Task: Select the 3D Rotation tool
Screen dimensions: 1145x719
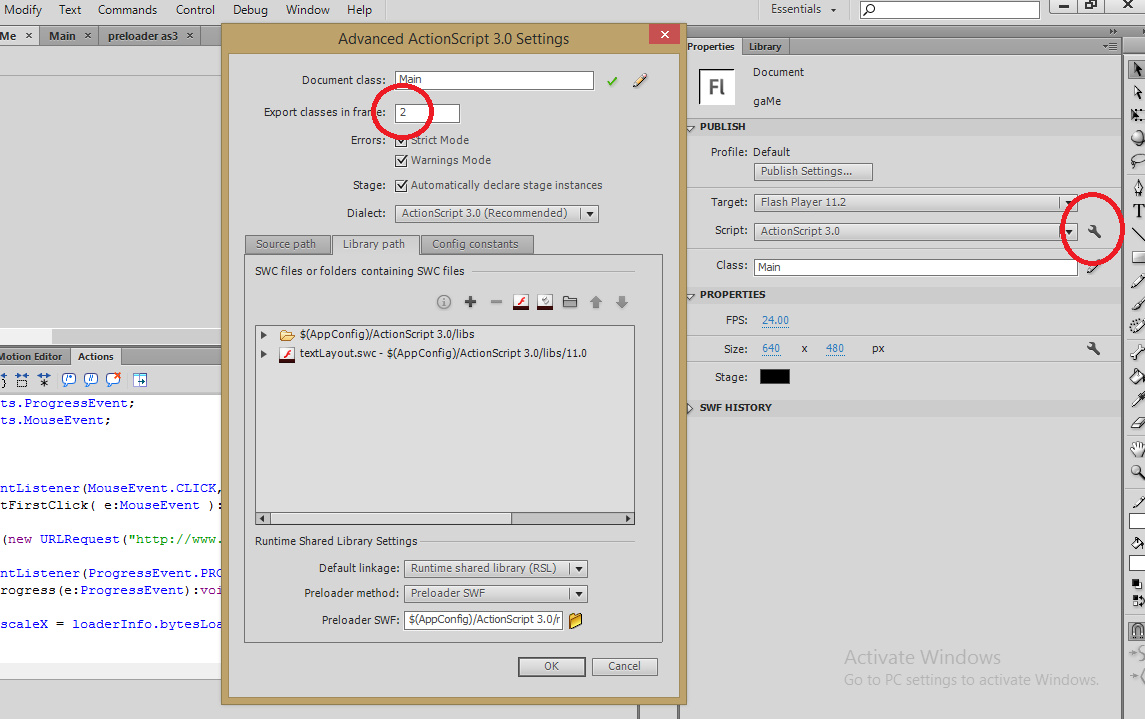Action: 1137,138
